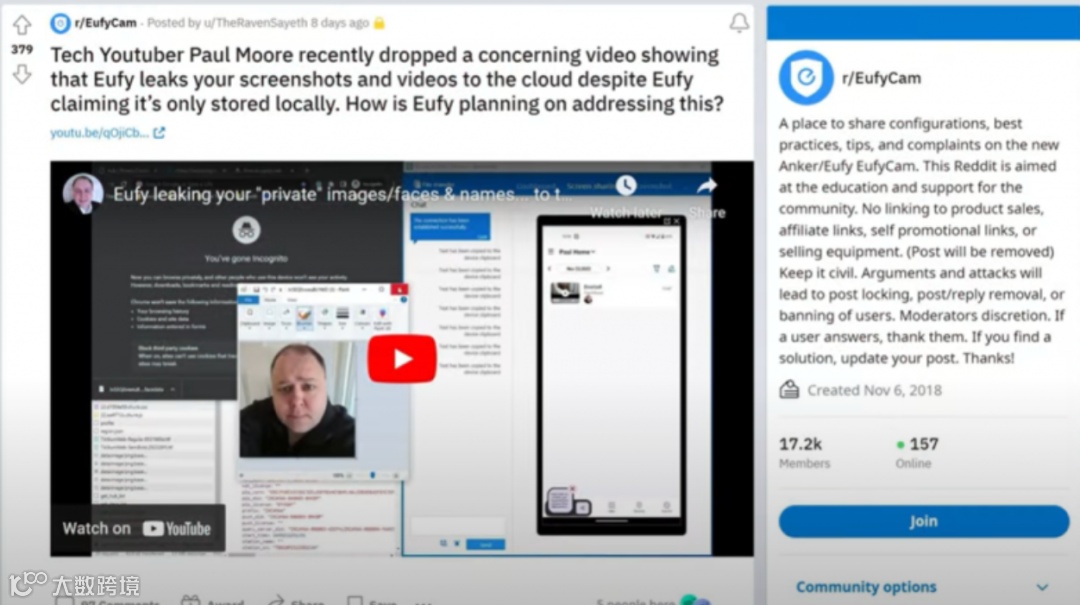Open video on YouTube via Watch on button
Image resolution: width=1080 pixels, height=605 pixels.
coord(137,529)
